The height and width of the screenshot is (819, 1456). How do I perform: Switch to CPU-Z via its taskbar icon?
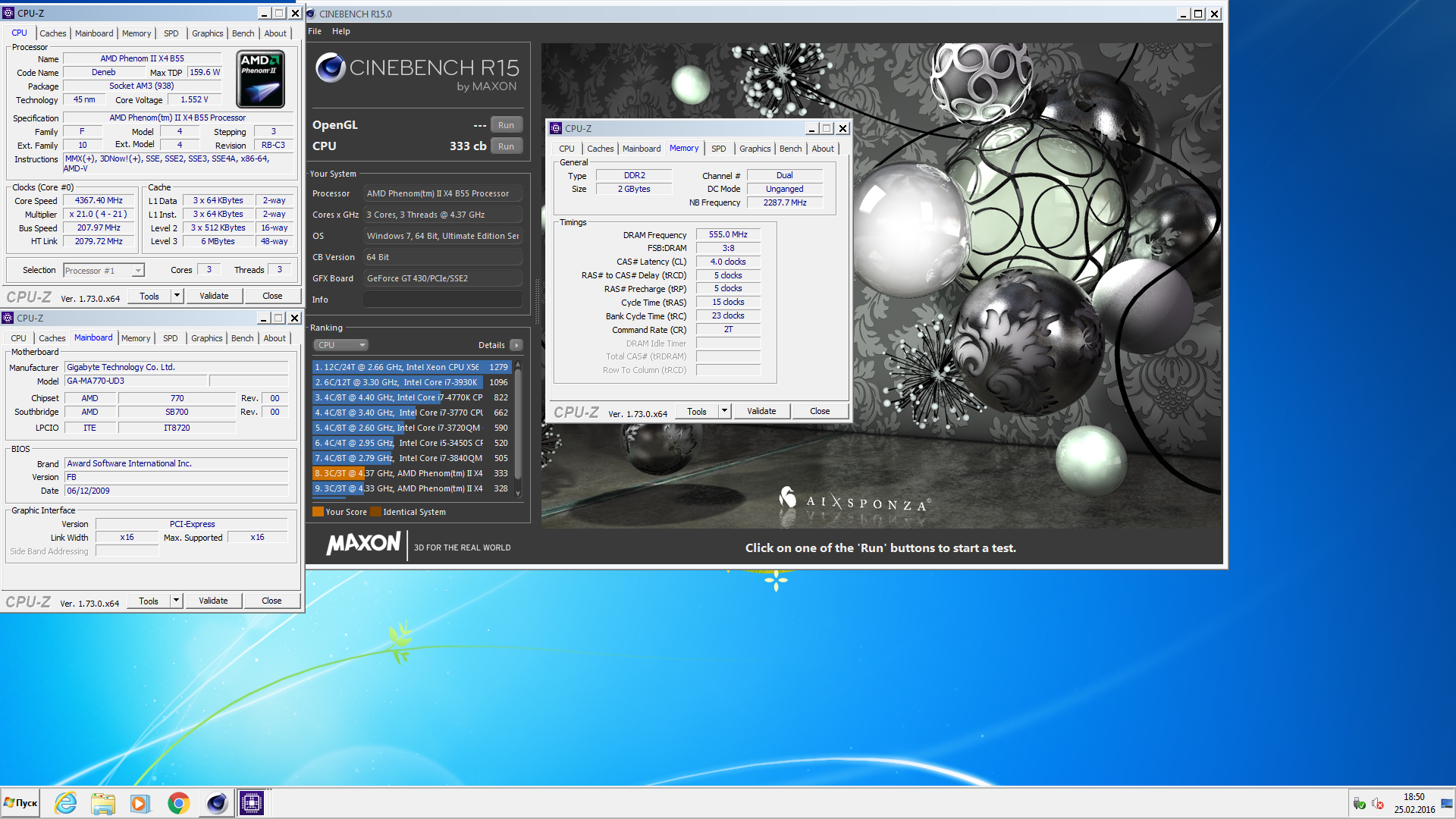coord(252,803)
